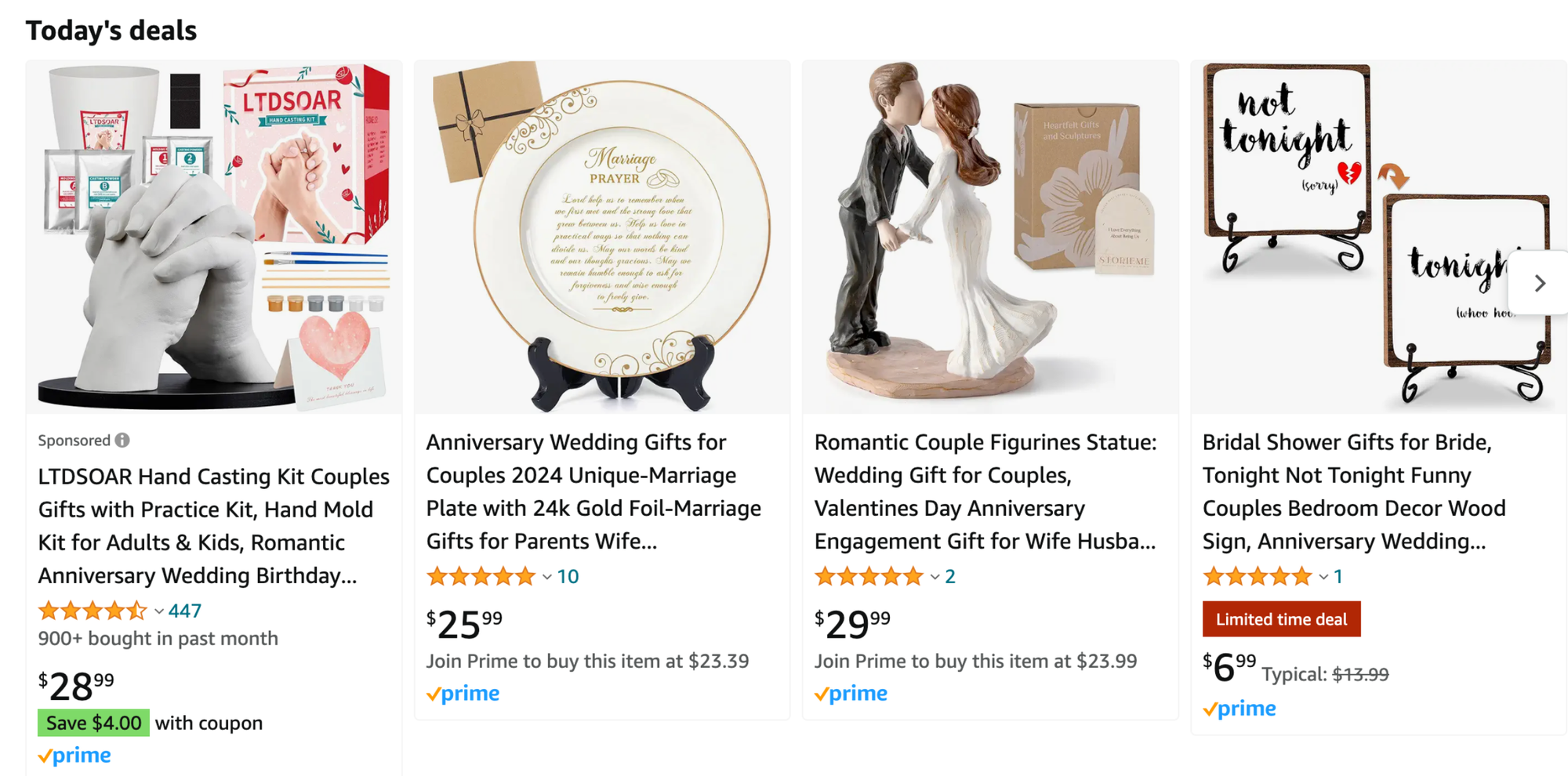Click the five-star rating of marriage plate
The image size is (1568, 776).
481,577
